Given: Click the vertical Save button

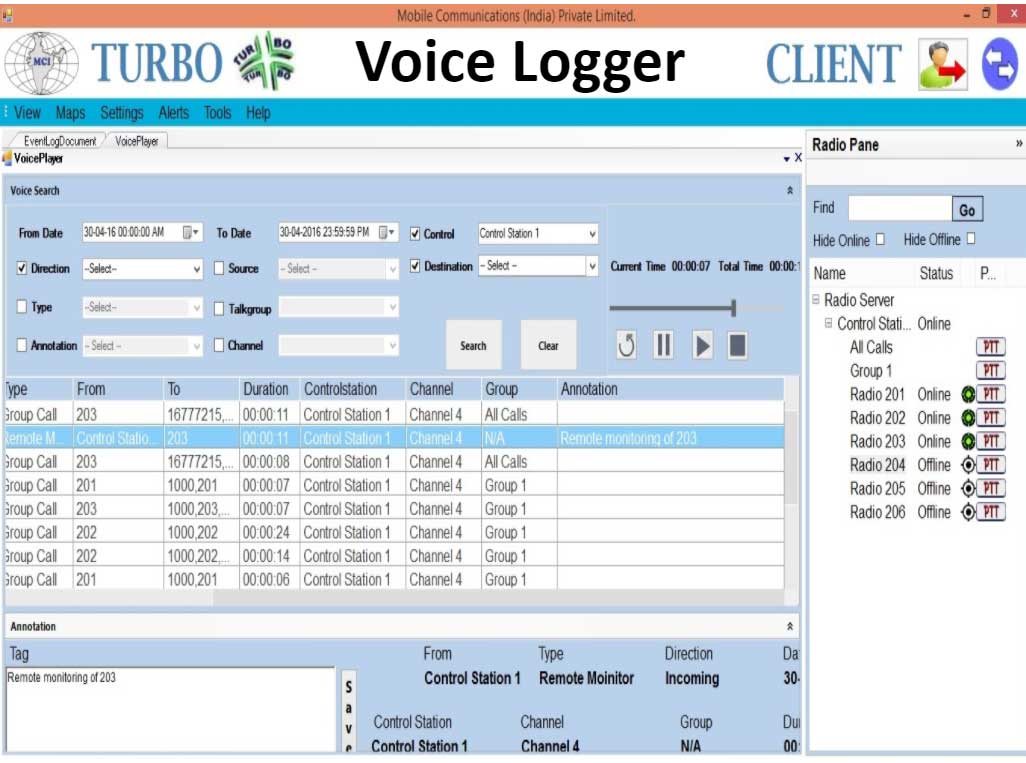Looking at the screenshot, I should click(349, 713).
